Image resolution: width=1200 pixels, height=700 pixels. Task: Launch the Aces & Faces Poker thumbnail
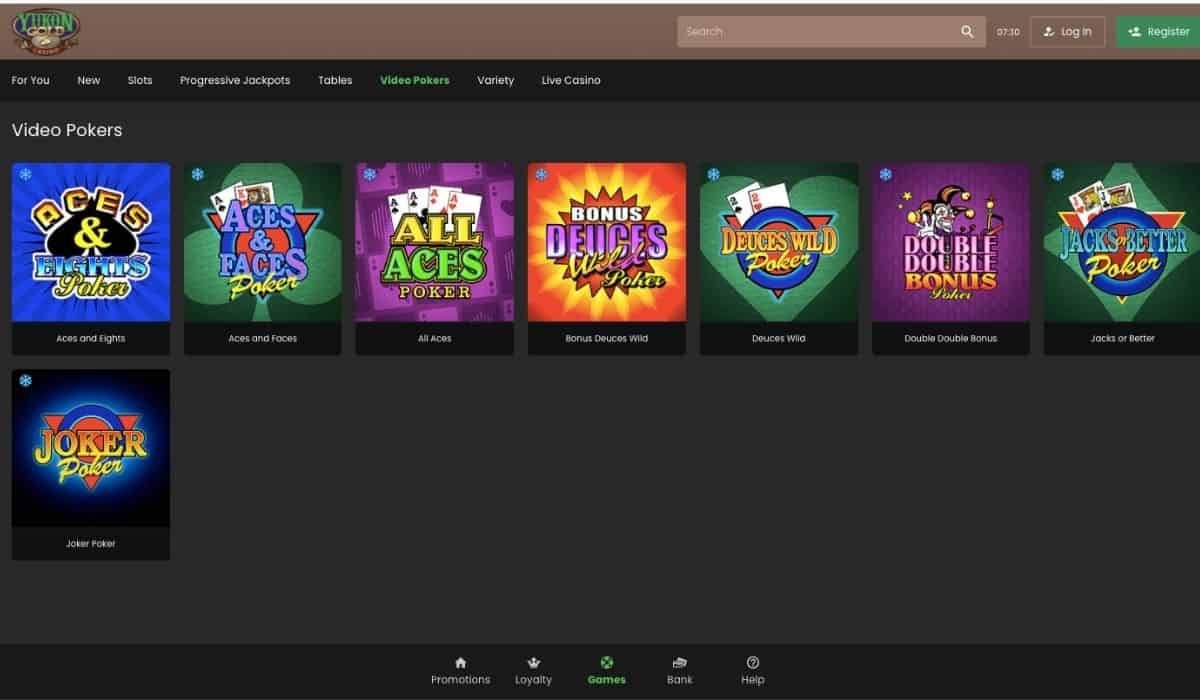[263, 242]
